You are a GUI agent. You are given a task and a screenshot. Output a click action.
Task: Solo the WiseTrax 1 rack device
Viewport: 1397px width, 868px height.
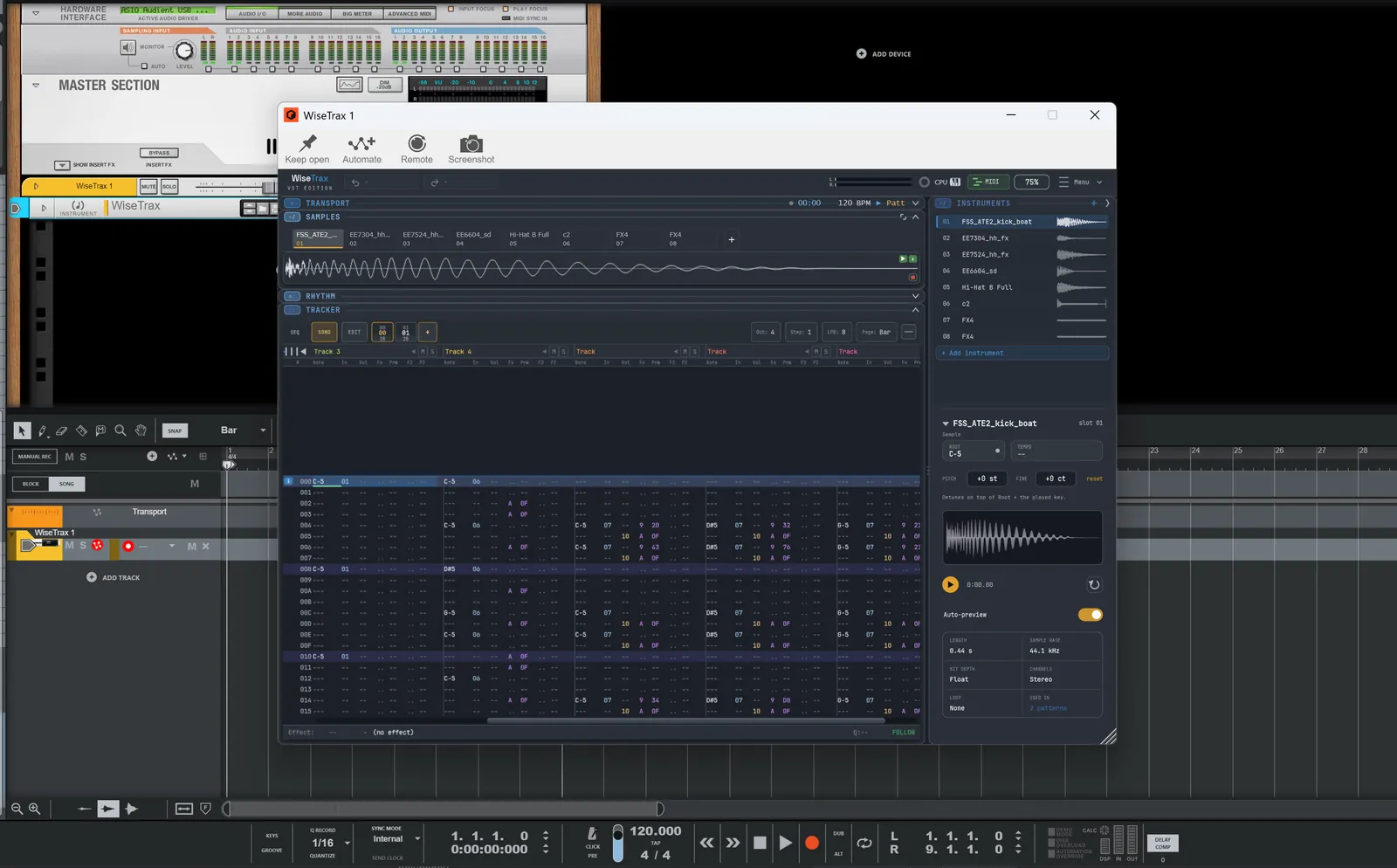pyautogui.click(x=169, y=187)
